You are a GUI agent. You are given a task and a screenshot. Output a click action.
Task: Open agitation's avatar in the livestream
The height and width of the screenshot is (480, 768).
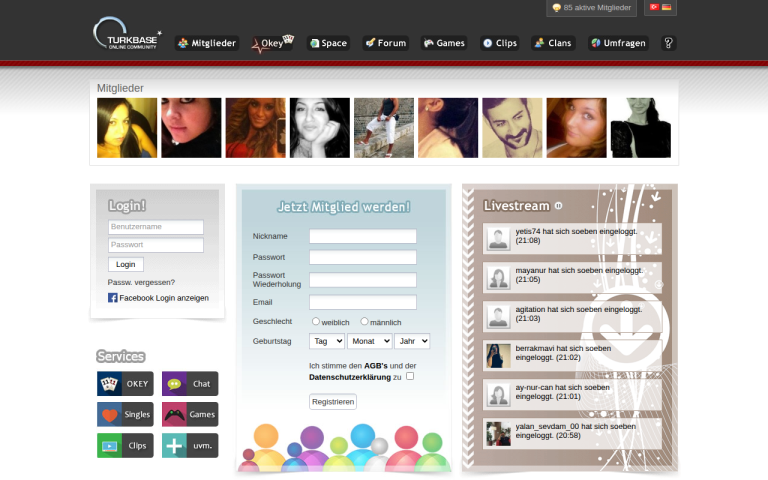point(499,317)
